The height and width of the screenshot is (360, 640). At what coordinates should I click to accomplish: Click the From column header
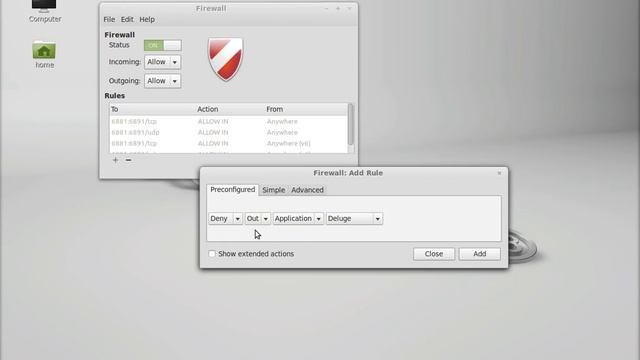pyautogui.click(x=306, y=109)
